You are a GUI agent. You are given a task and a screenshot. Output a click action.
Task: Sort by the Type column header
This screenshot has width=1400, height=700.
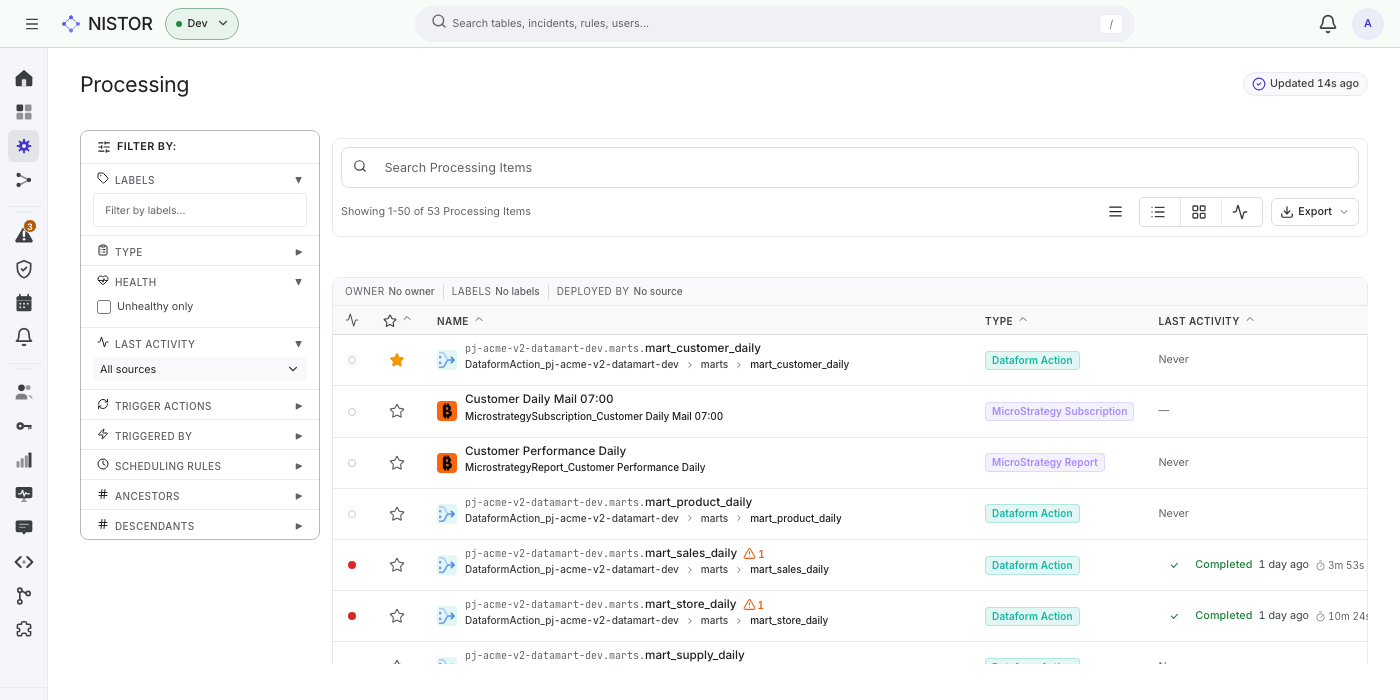coord(1006,321)
